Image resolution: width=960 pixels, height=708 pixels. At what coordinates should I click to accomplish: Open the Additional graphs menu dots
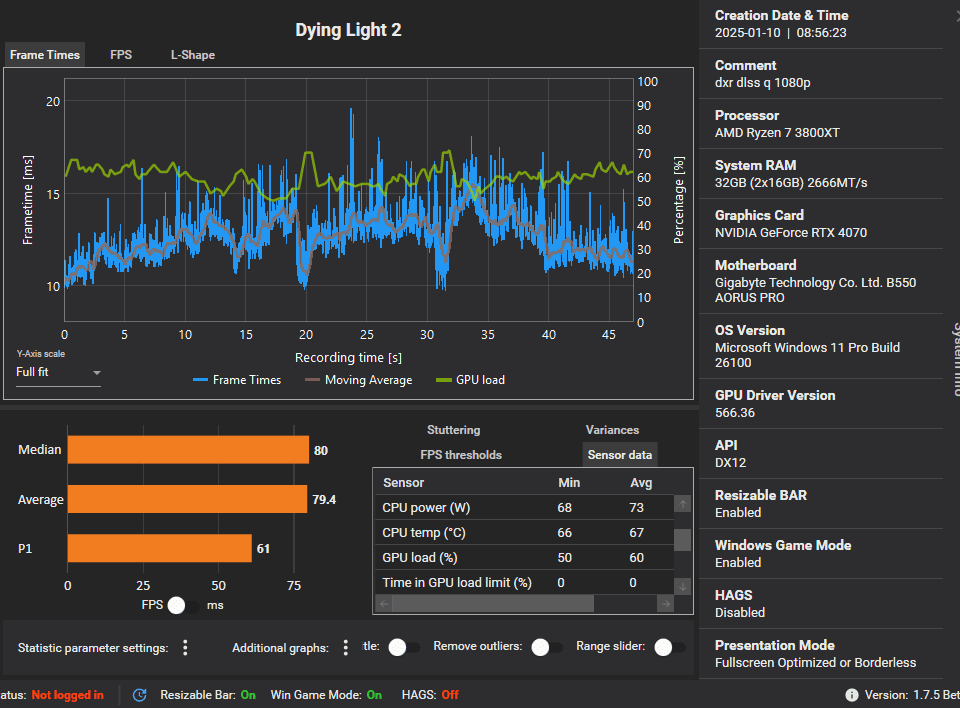345,648
